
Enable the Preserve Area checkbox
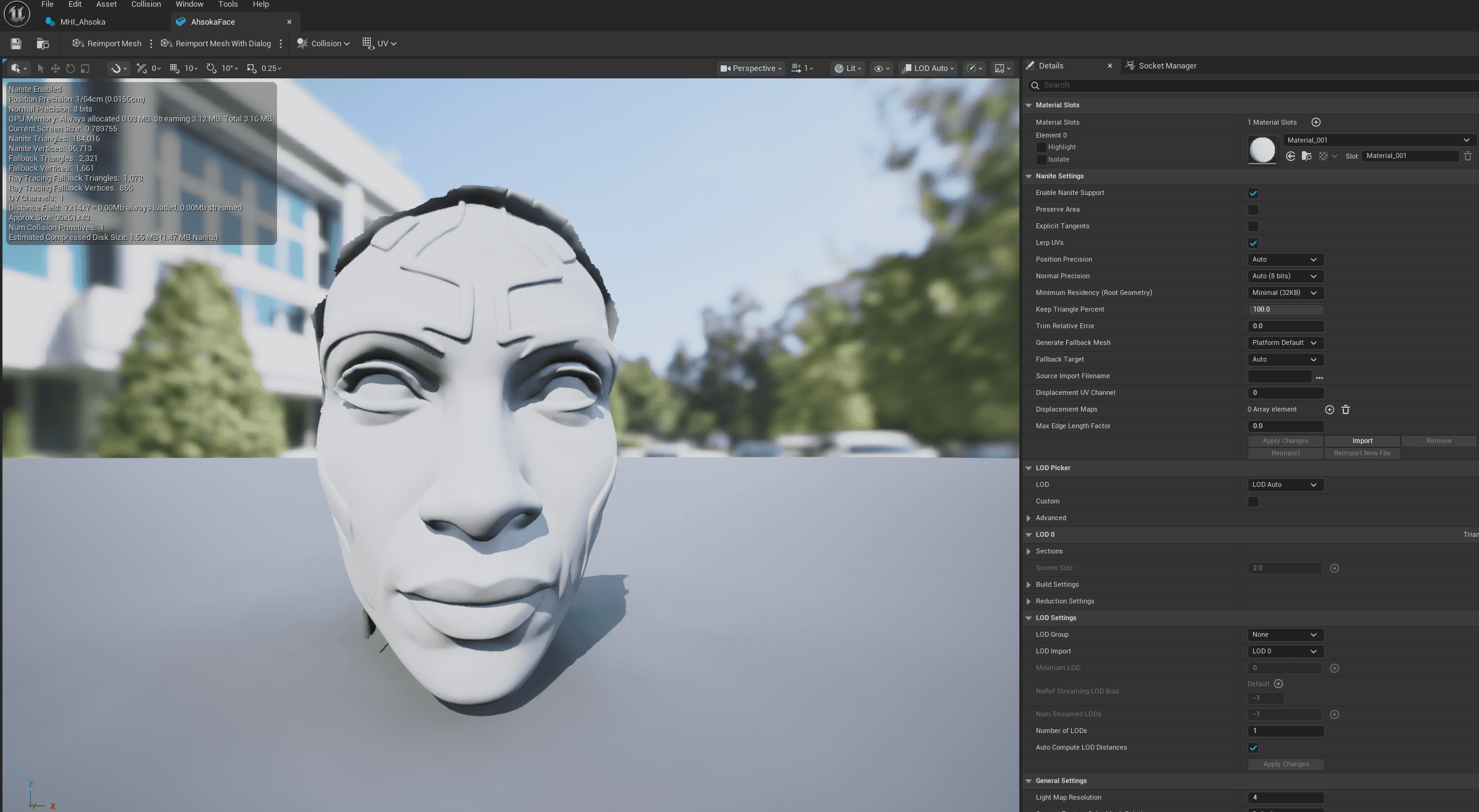(1253, 210)
